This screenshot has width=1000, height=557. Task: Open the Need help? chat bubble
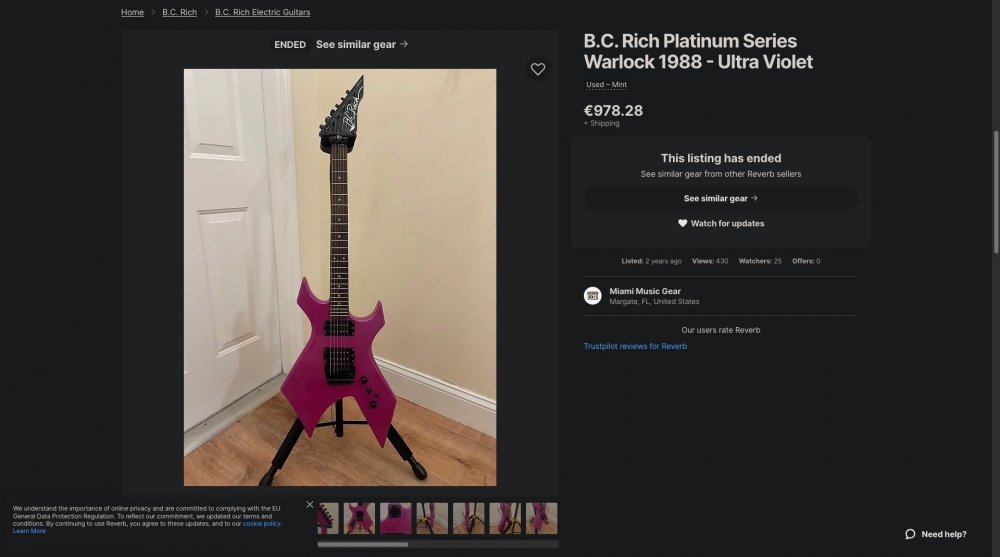(936, 534)
